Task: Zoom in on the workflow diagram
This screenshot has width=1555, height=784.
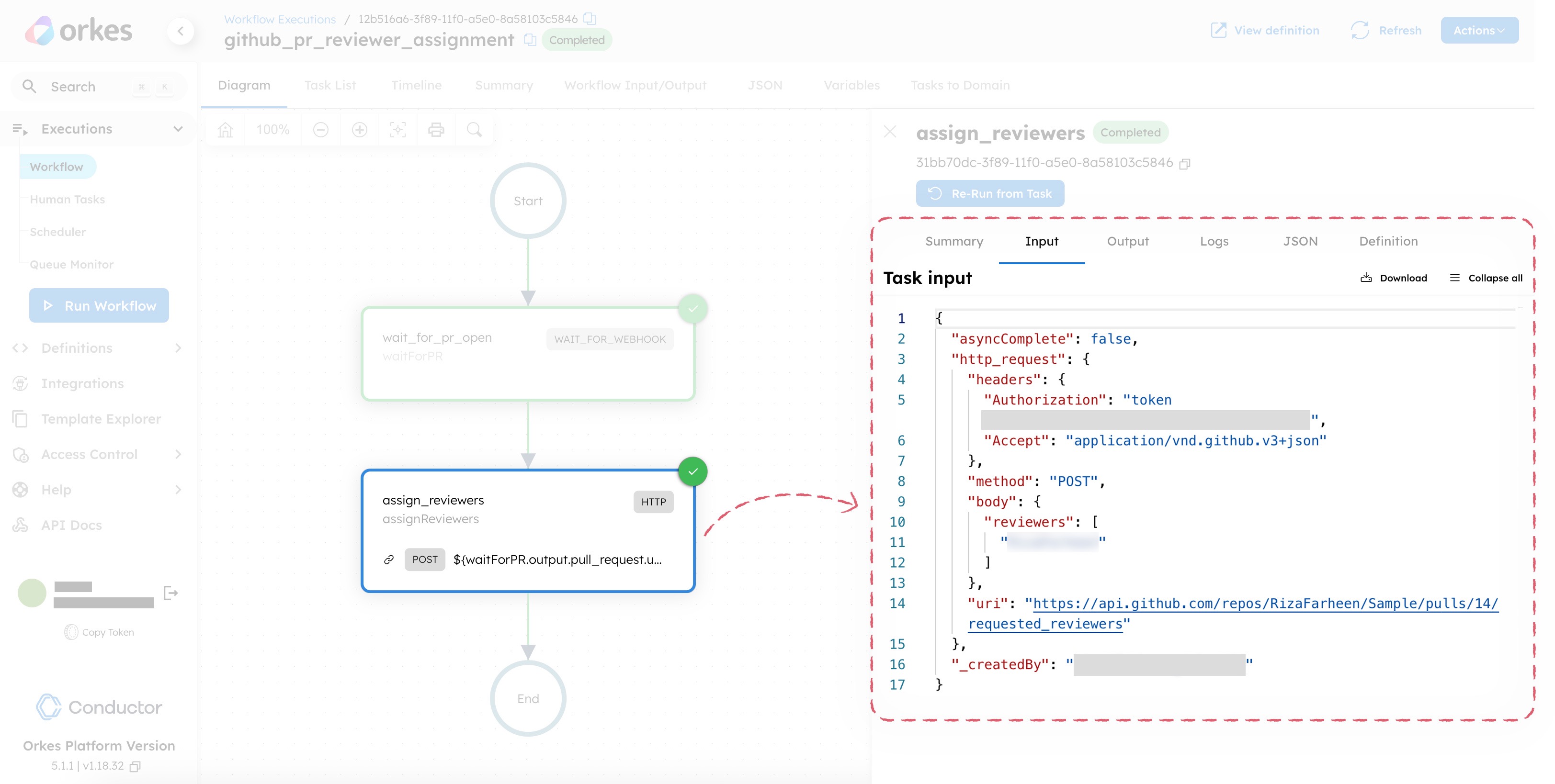Action: tap(360, 129)
